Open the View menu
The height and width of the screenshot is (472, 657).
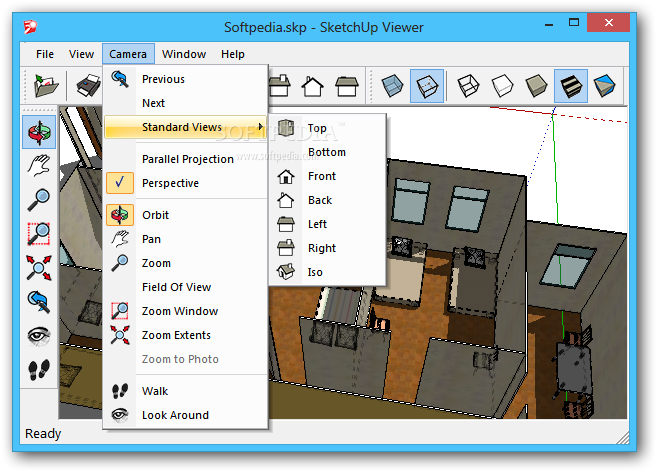tap(81, 54)
